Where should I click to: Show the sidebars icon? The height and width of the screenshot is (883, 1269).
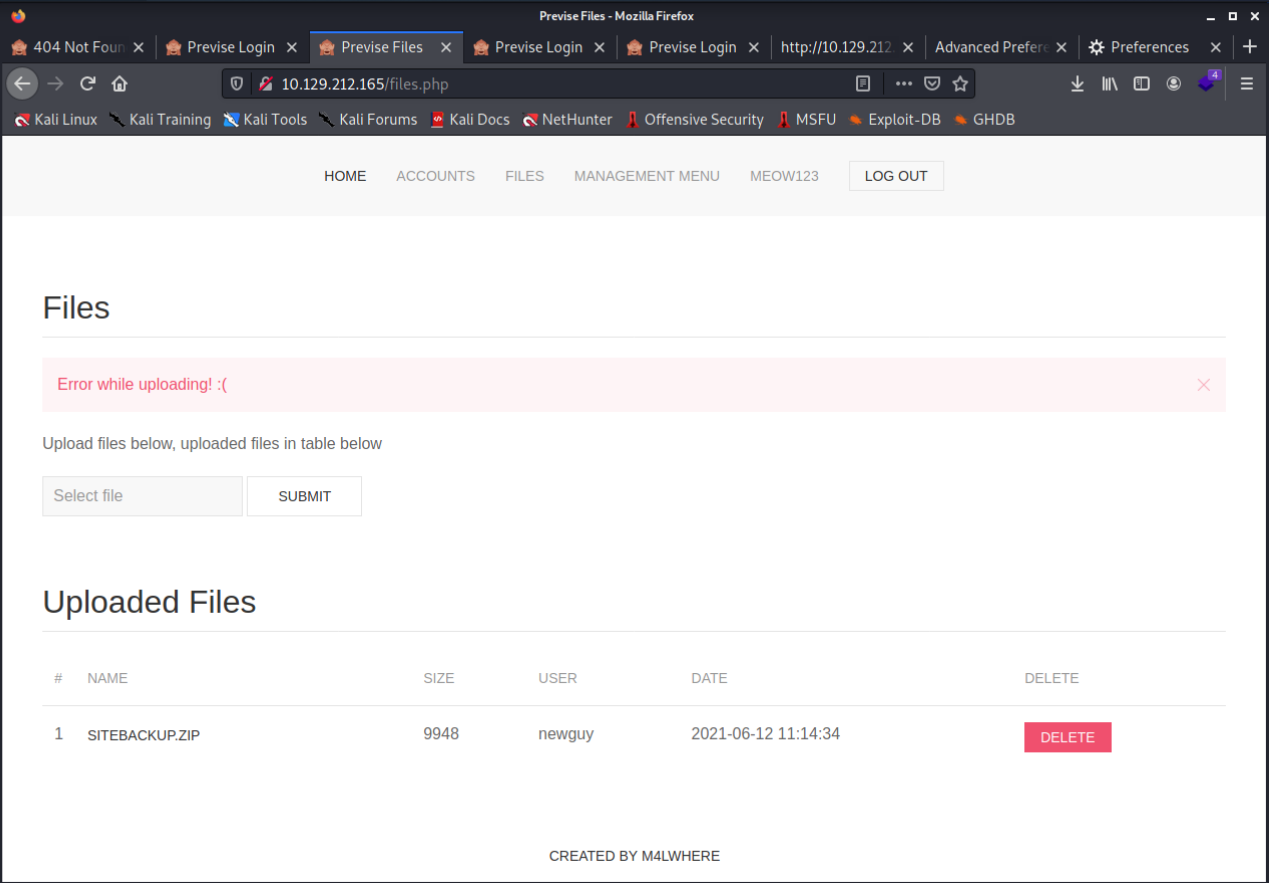pos(1141,84)
